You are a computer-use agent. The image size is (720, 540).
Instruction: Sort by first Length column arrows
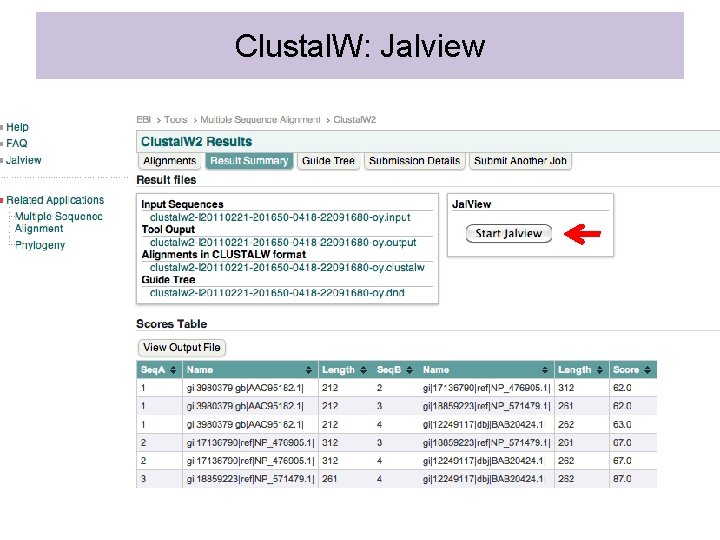coord(364,370)
